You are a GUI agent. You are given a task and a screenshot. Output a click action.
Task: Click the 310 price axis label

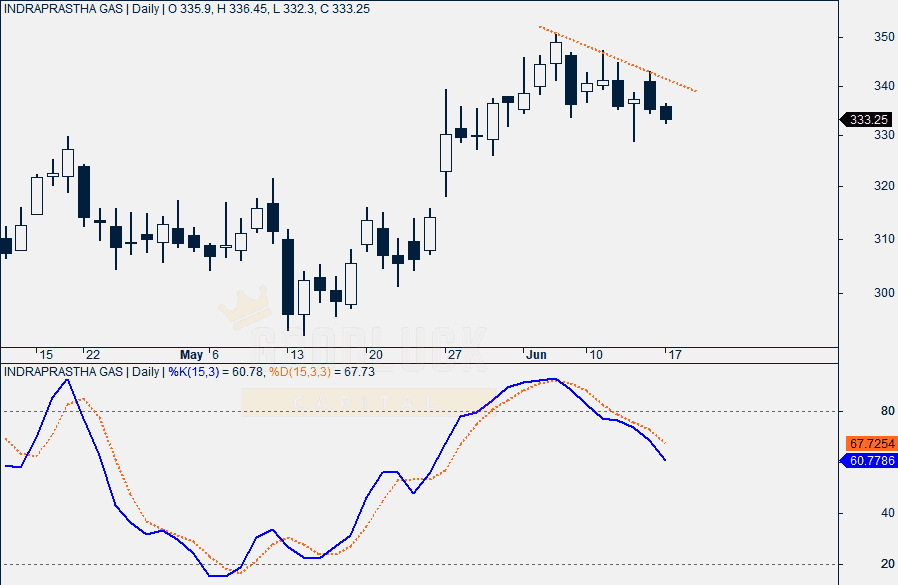[x=884, y=238]
